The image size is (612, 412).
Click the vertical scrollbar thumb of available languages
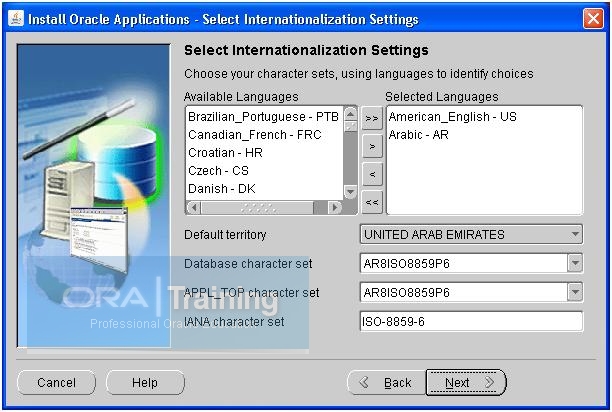coord(350,126)
